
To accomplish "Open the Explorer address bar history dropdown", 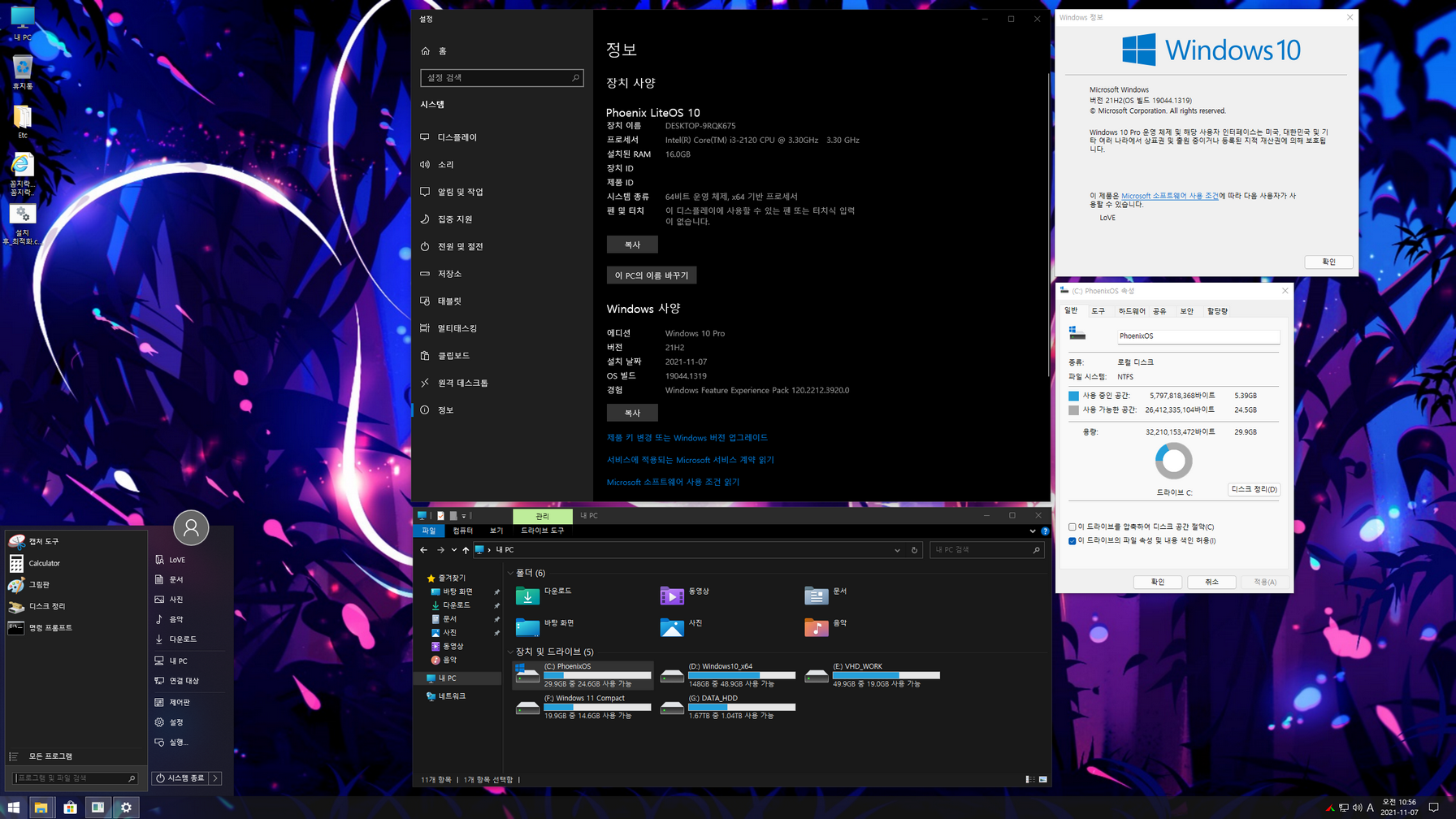I will (897, 550).
